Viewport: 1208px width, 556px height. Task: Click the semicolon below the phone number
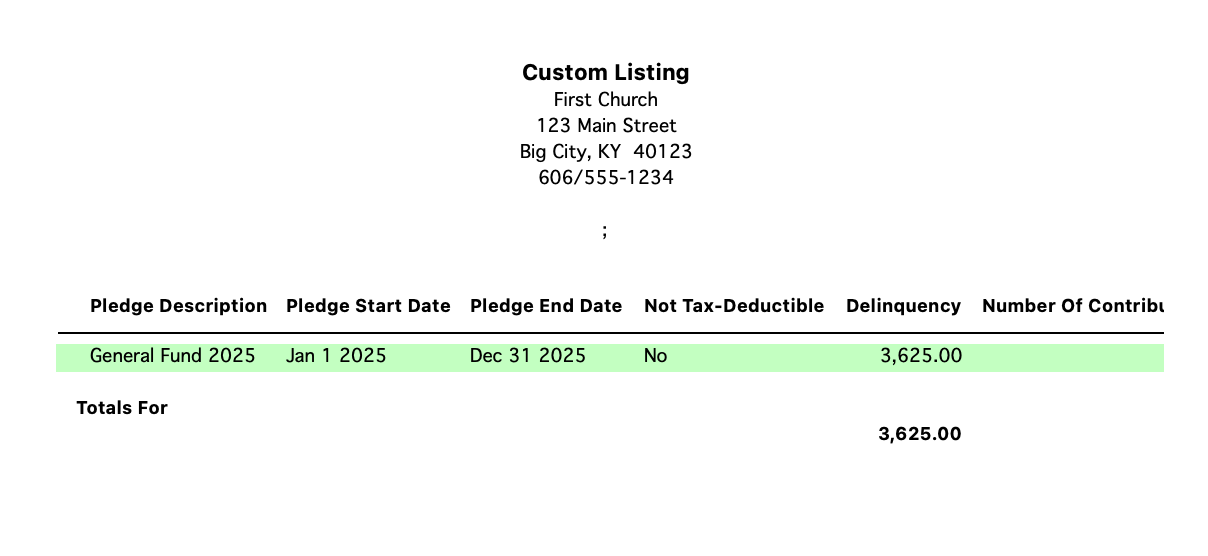605,231
